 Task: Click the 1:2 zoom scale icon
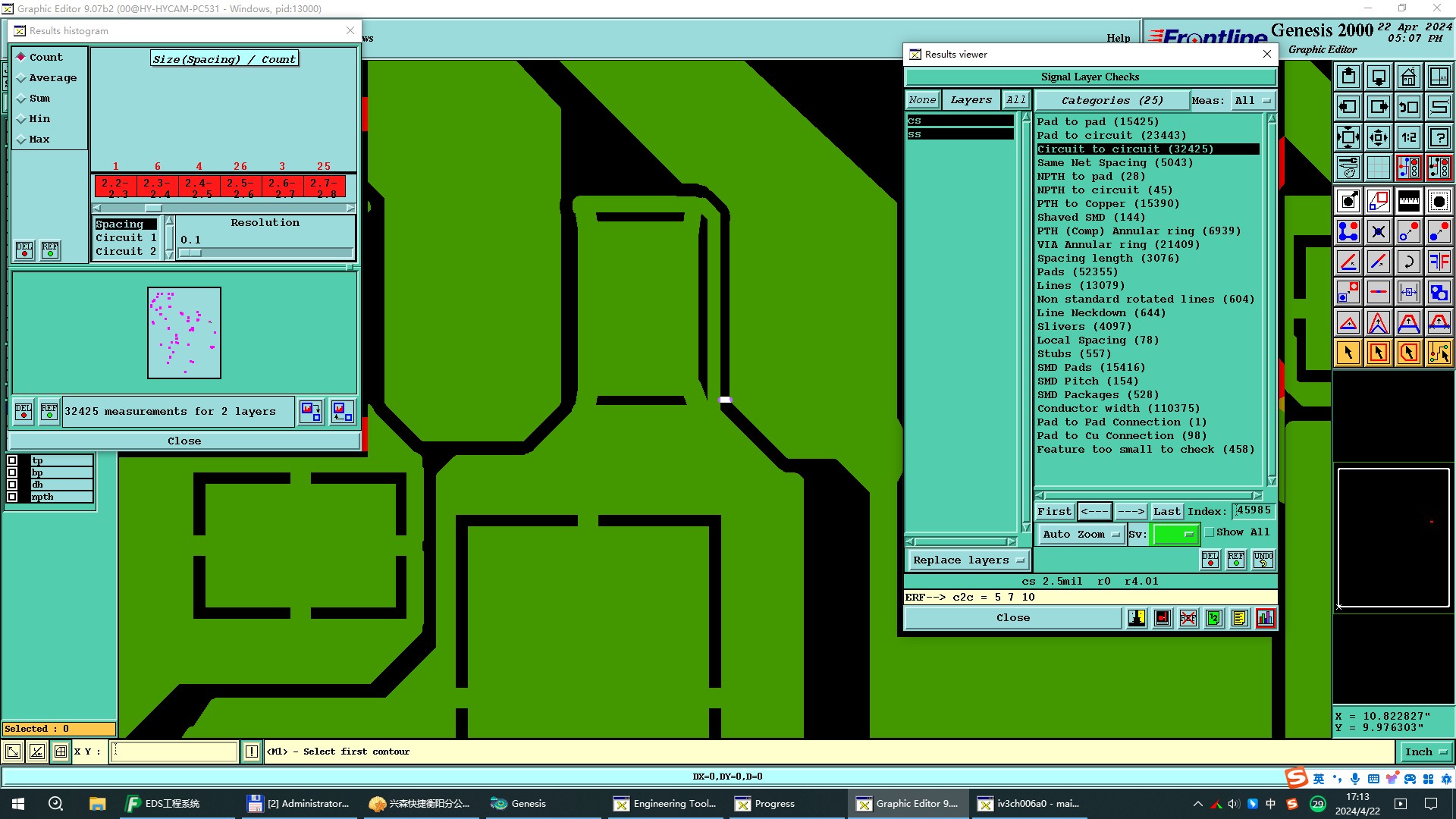click(1408, 137)
